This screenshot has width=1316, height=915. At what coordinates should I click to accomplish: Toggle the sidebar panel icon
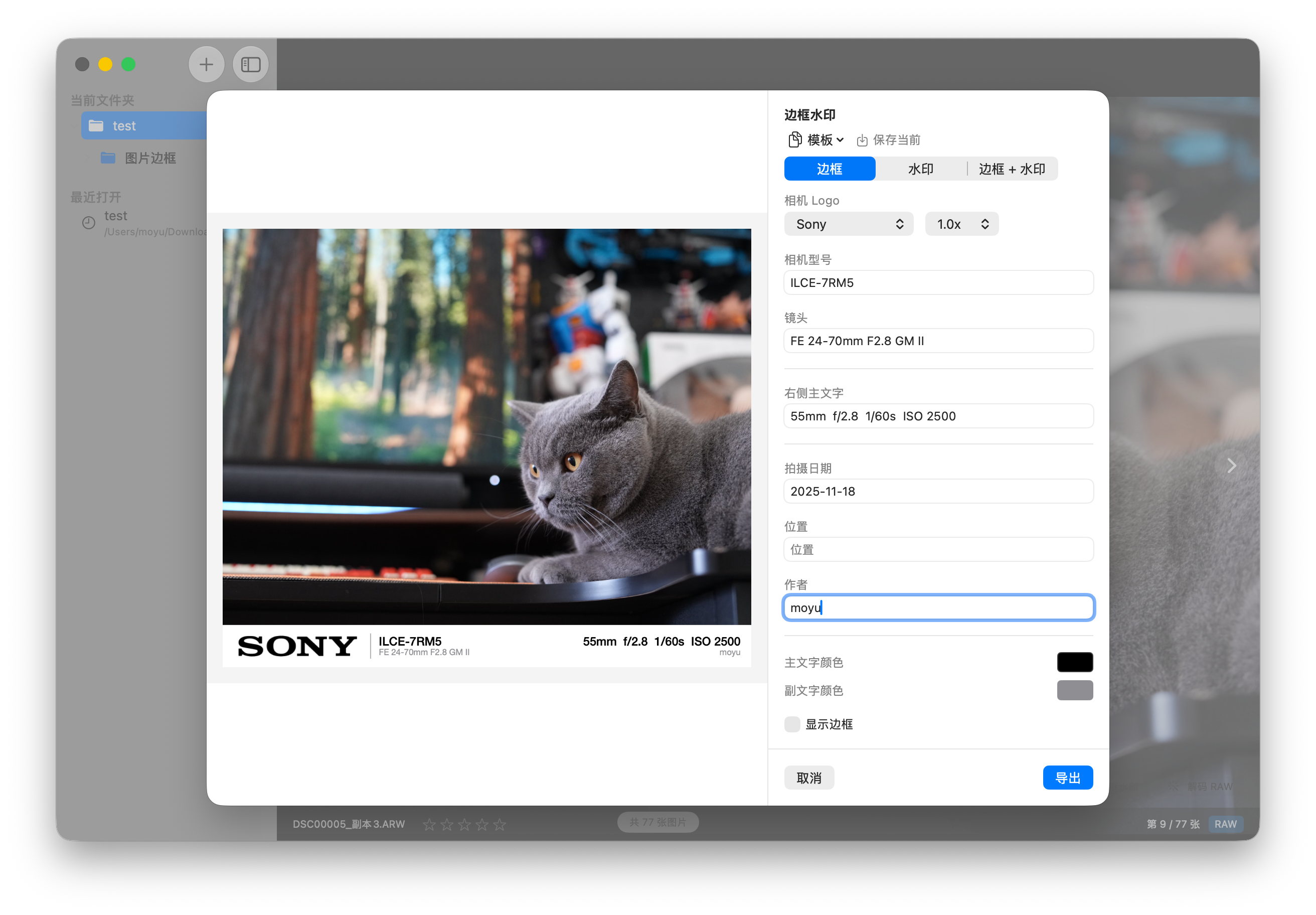(x=250, y=64)
